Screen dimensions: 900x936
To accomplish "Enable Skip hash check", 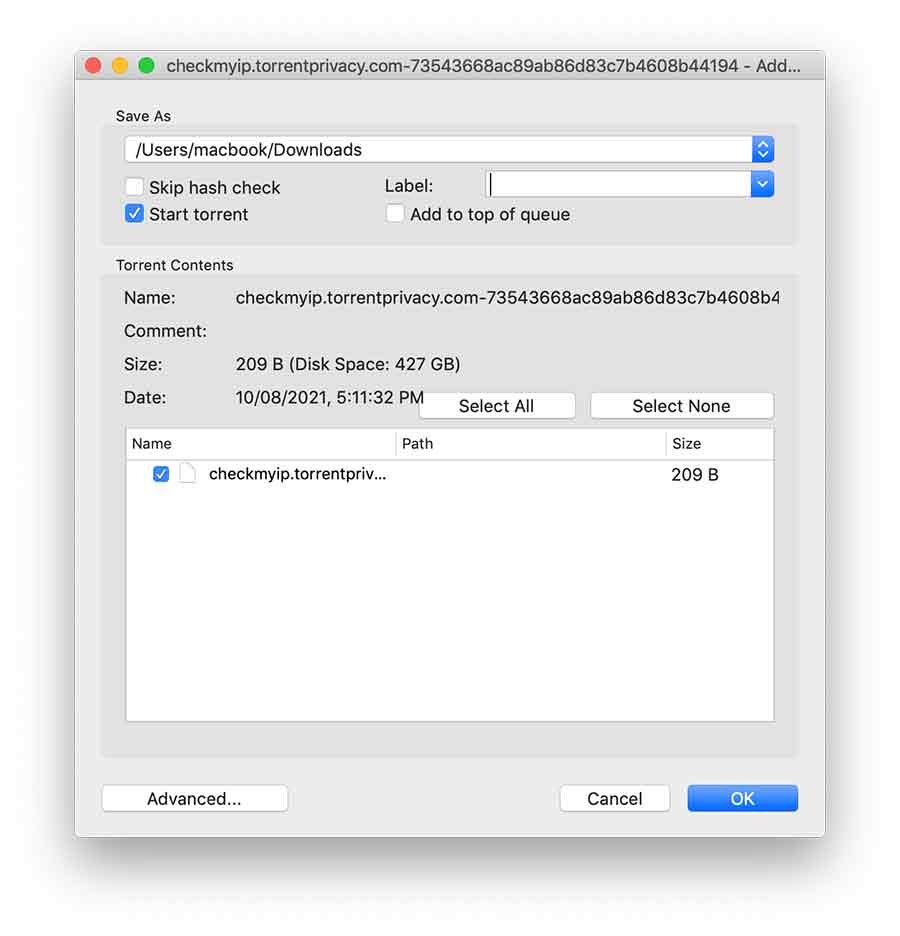I will click(x=134, y=186).
